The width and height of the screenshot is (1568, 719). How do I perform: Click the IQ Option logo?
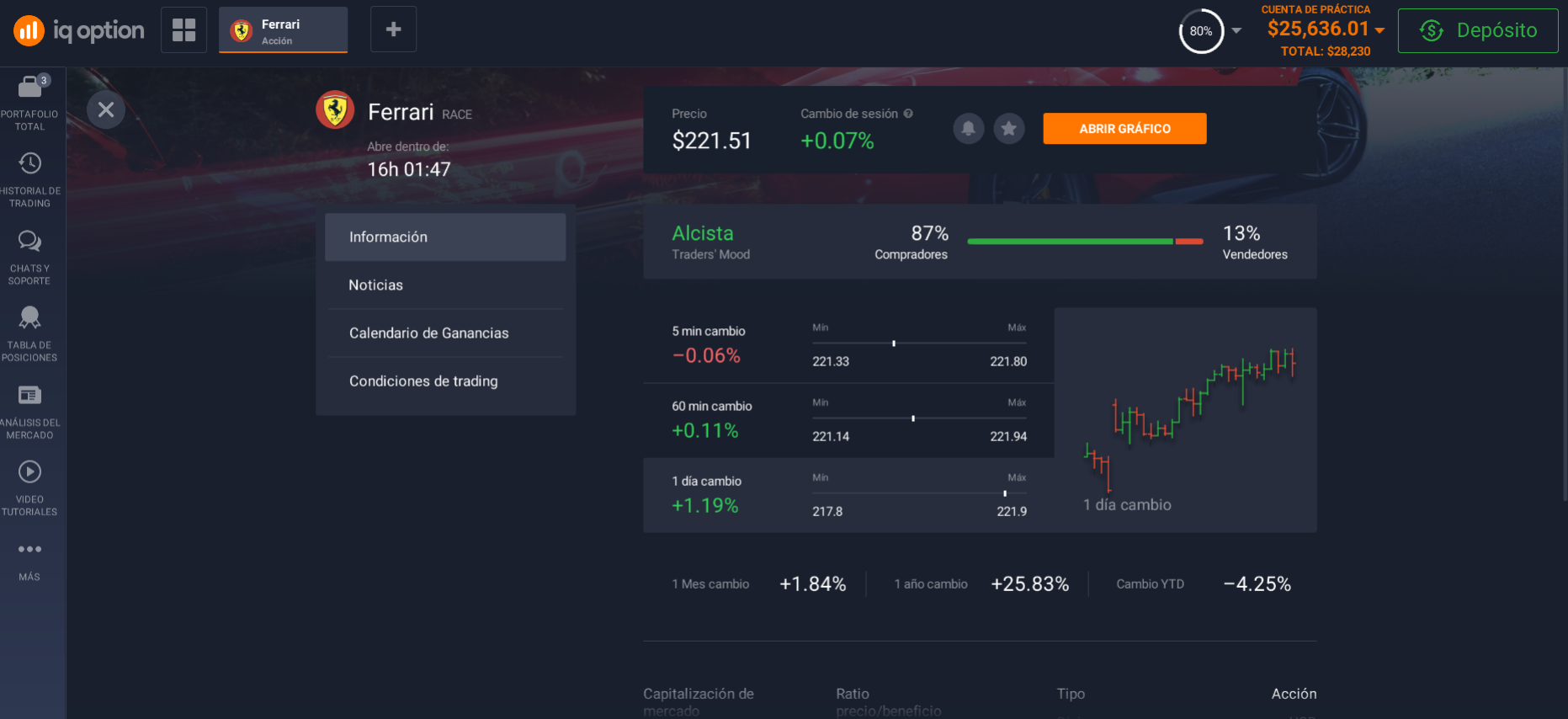78,30
